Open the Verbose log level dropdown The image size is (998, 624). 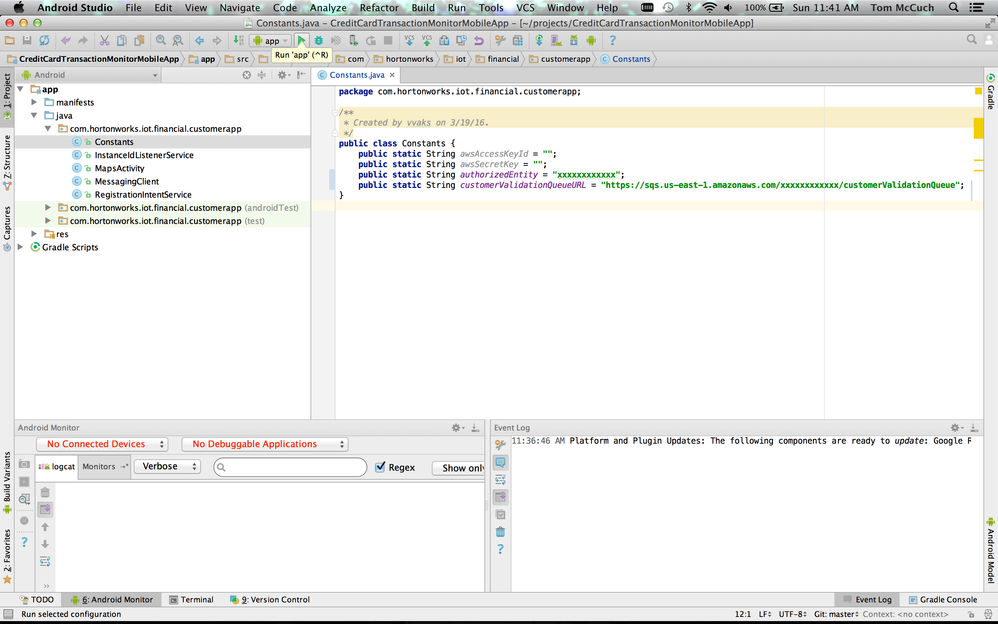click(168, 467)
